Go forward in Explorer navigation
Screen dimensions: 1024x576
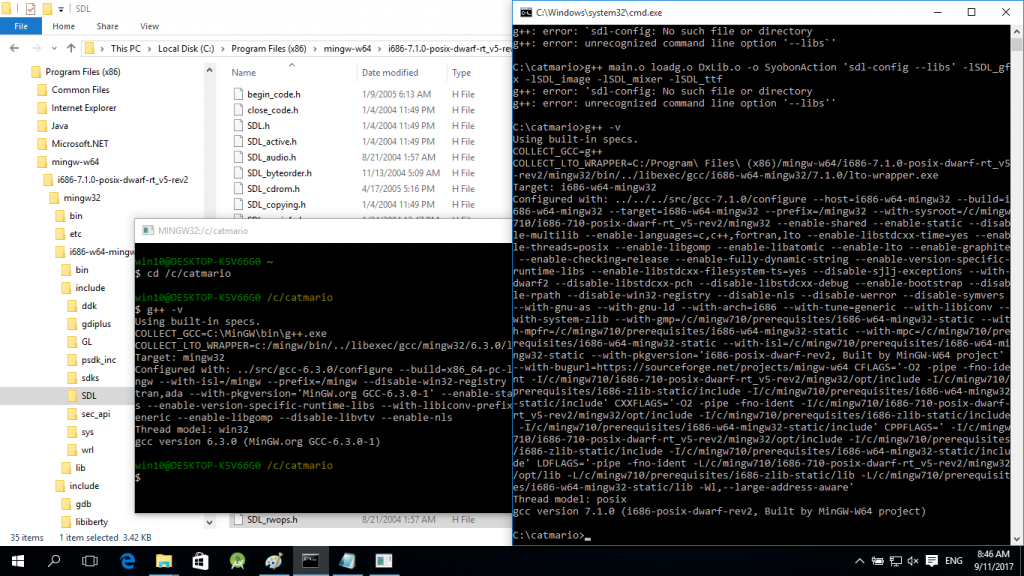pos(36,48)
